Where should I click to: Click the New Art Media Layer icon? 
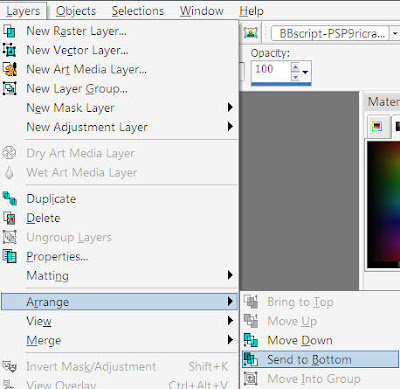(10, 69)
